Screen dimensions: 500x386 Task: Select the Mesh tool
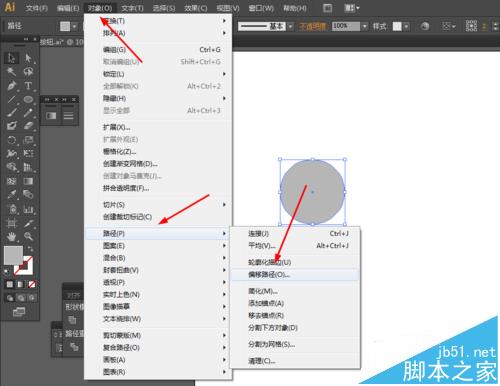tap(11, 181)
